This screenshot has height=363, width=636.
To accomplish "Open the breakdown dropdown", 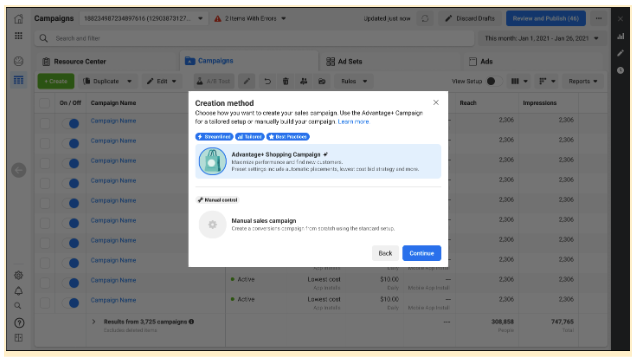I will (x=547, y=81).
